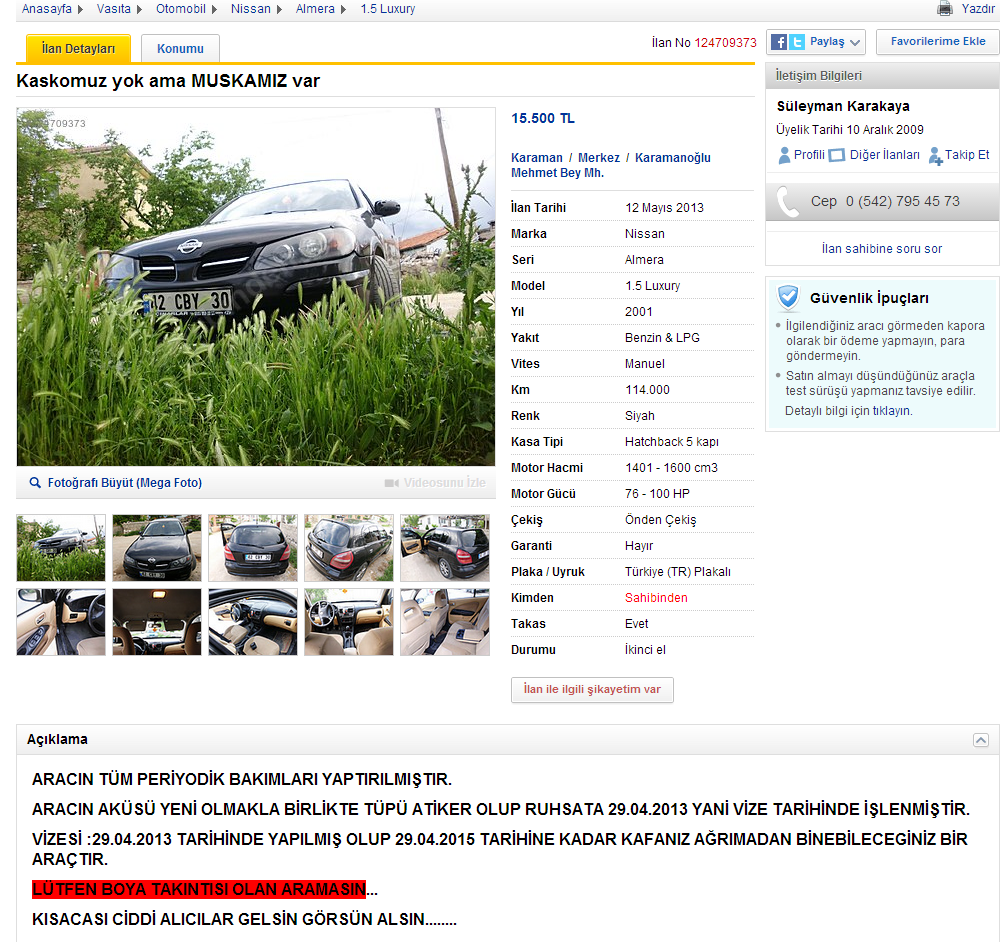The width and height of the screenshot is (1005, 942).
Task: Open the Almera breadcrumb link
Action: 315,9
